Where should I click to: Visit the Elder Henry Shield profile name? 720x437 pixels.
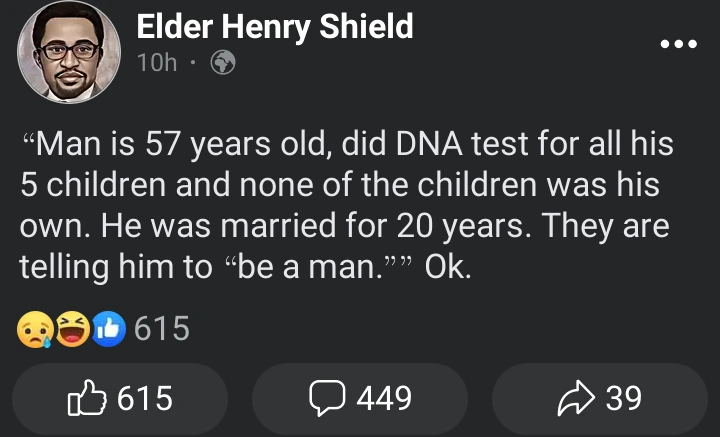click(274, 27)
